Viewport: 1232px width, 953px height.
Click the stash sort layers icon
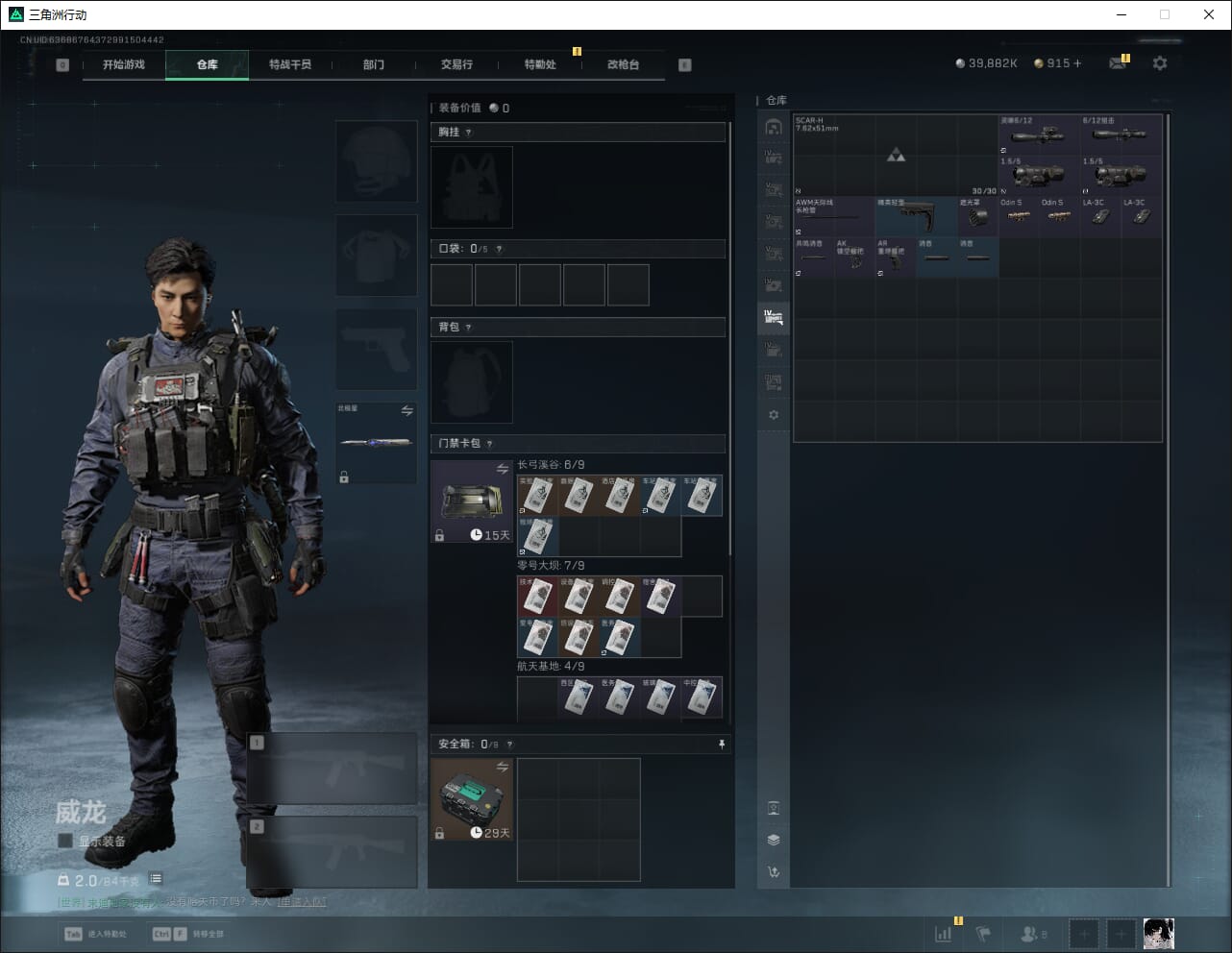pyautogui.click(x=774, y=840)
